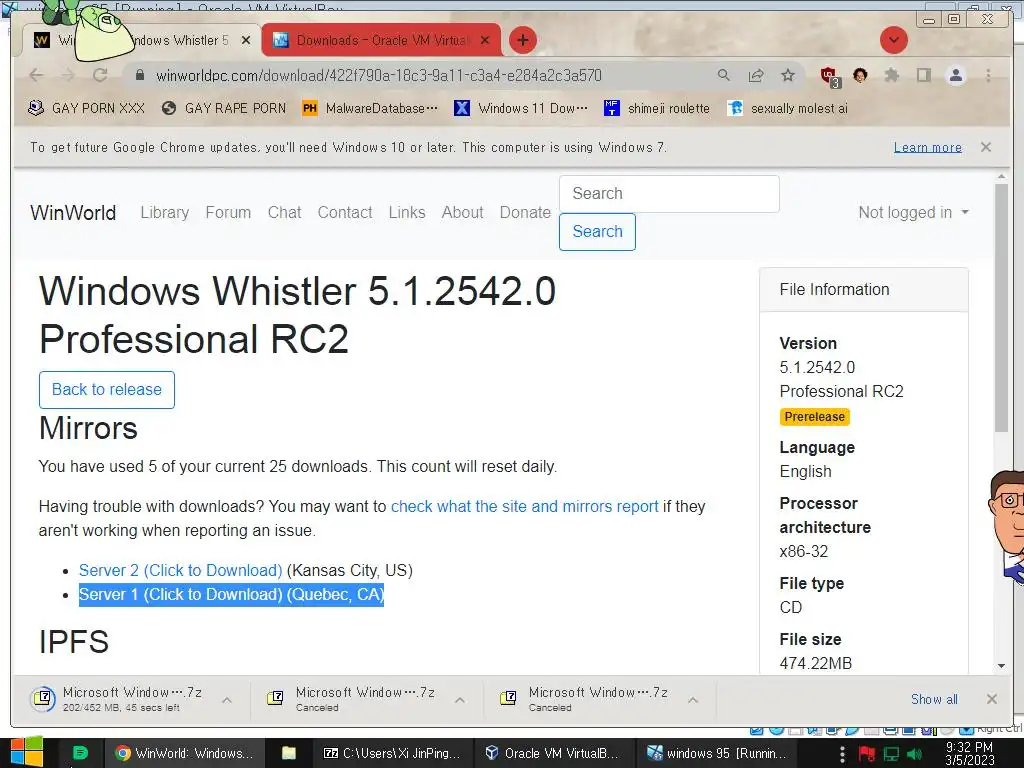Image resolution: width=1024 pixels, height=768 pixels.
Task: Click the volume speaker tray icon
Action: click(x=915, y=754)
